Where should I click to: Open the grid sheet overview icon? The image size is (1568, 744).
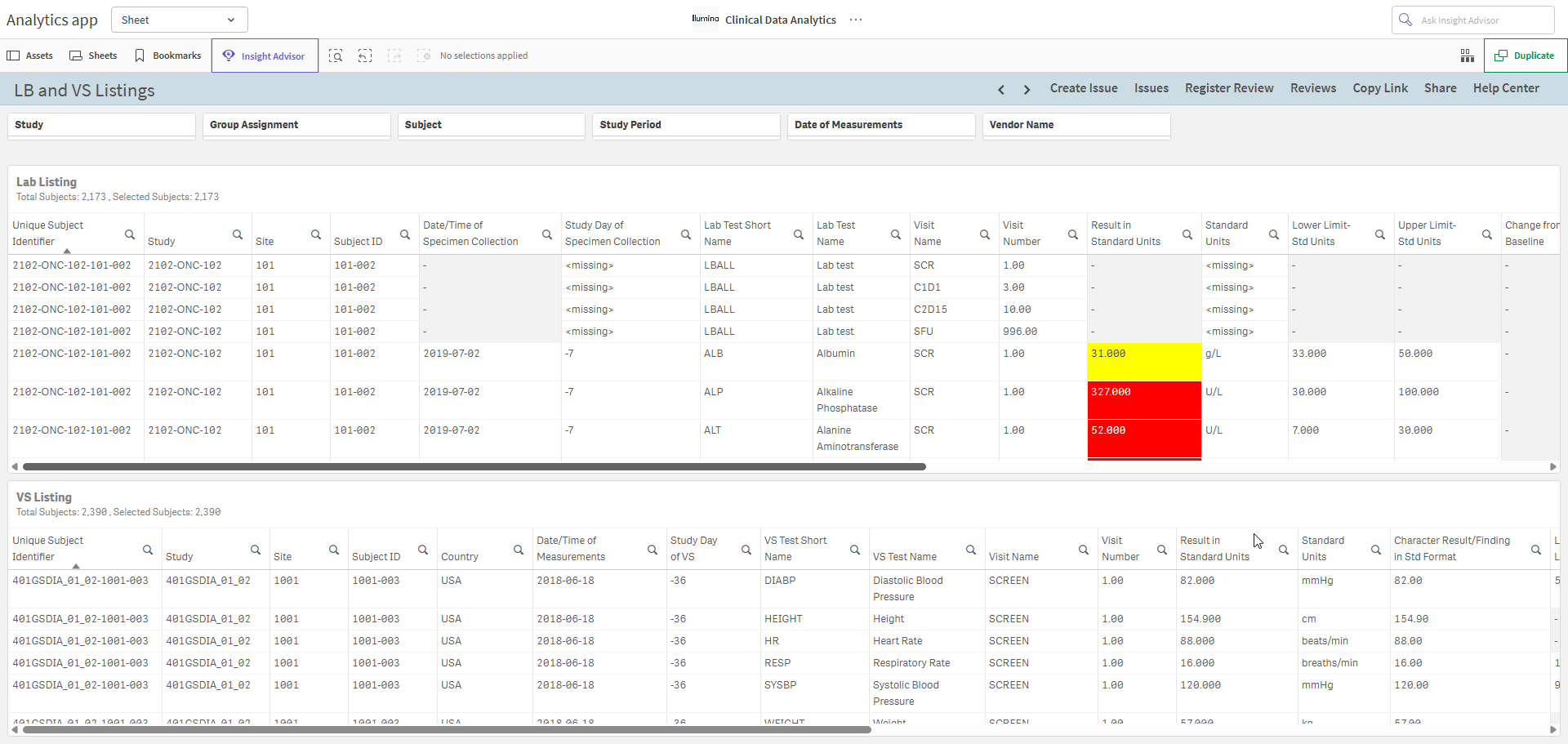pos(1467,56)
